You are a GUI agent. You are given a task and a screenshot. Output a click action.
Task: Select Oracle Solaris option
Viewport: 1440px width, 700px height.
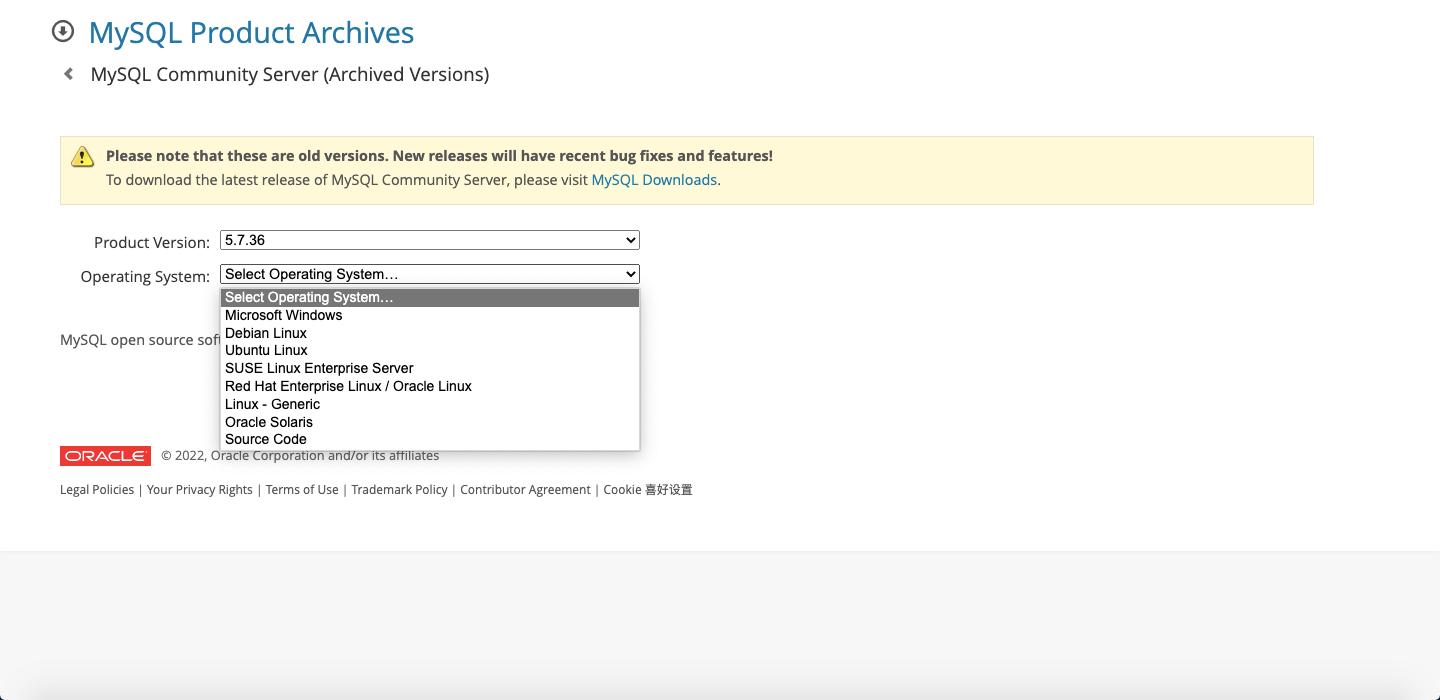tap(430, 422)
